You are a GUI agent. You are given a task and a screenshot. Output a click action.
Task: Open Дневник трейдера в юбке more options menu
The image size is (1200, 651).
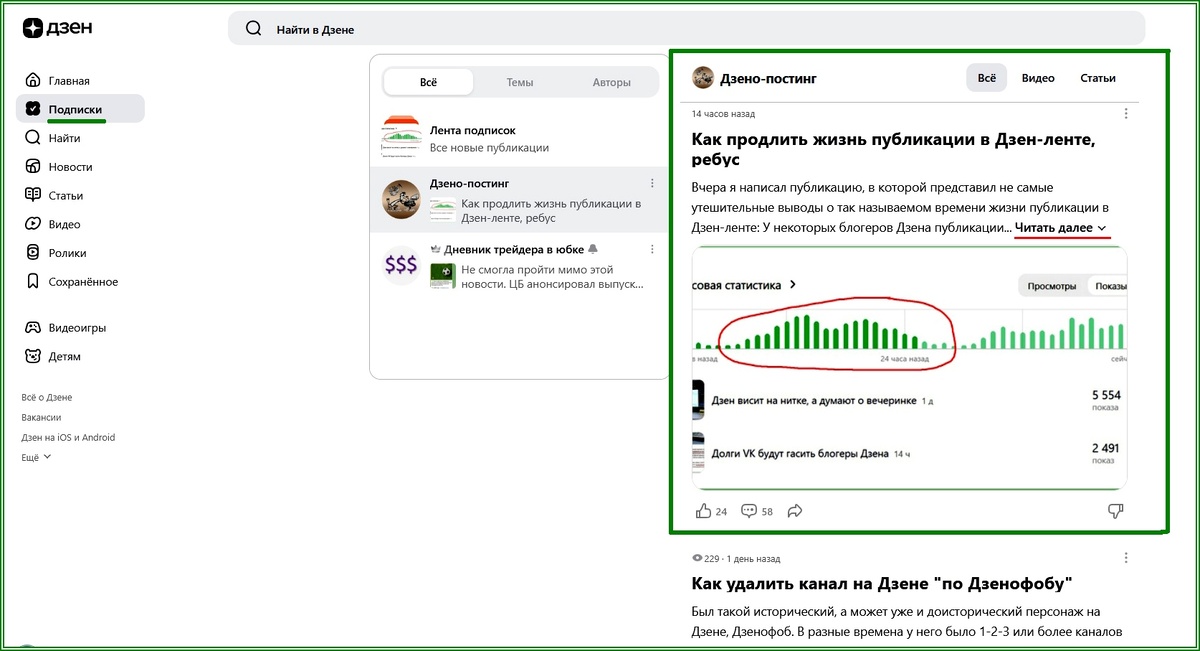(652, 248)
